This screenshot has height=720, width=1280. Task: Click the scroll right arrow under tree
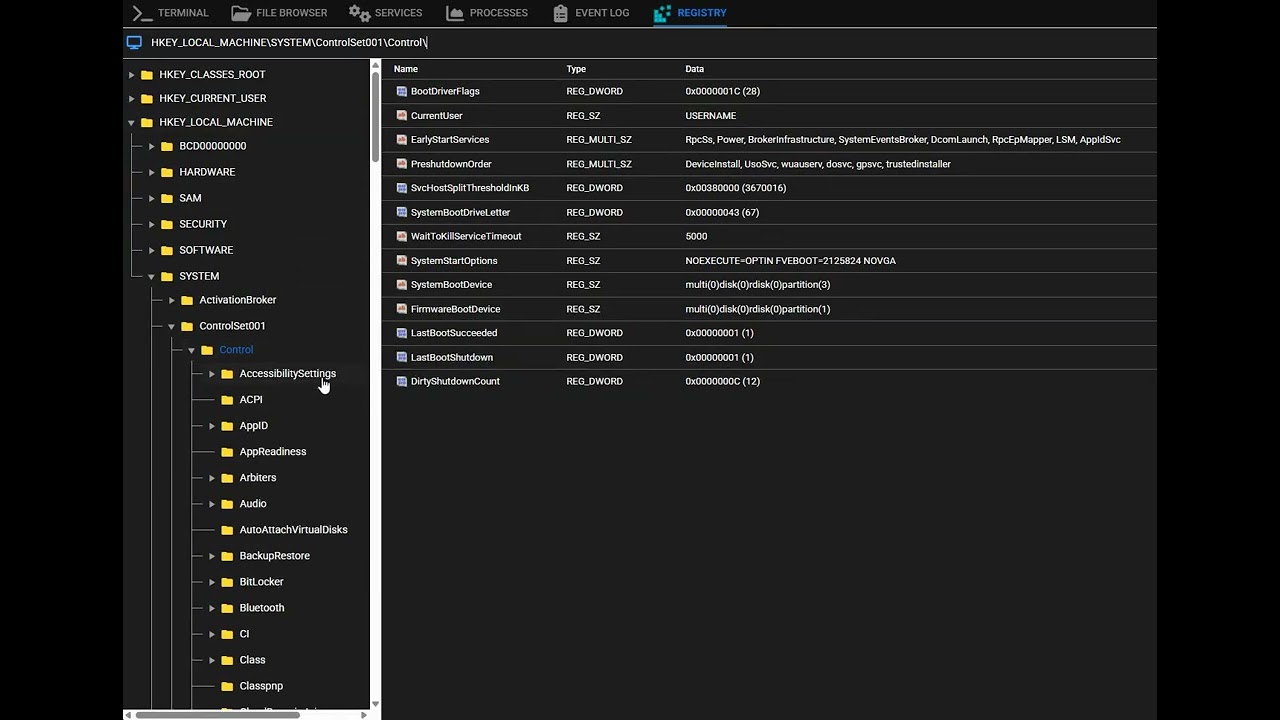pyautogui.click(x=364, y=715)
